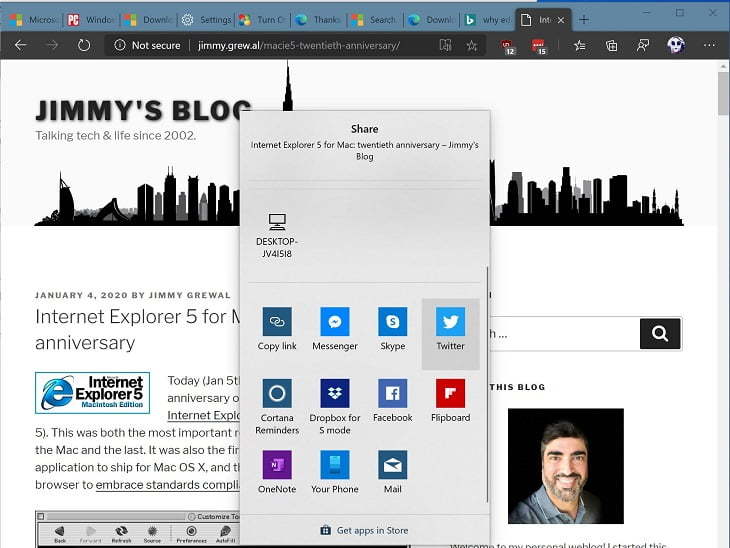This screenshot has height=548, width=730.
Task: Go forward in browser history
Action: point(52,45)
